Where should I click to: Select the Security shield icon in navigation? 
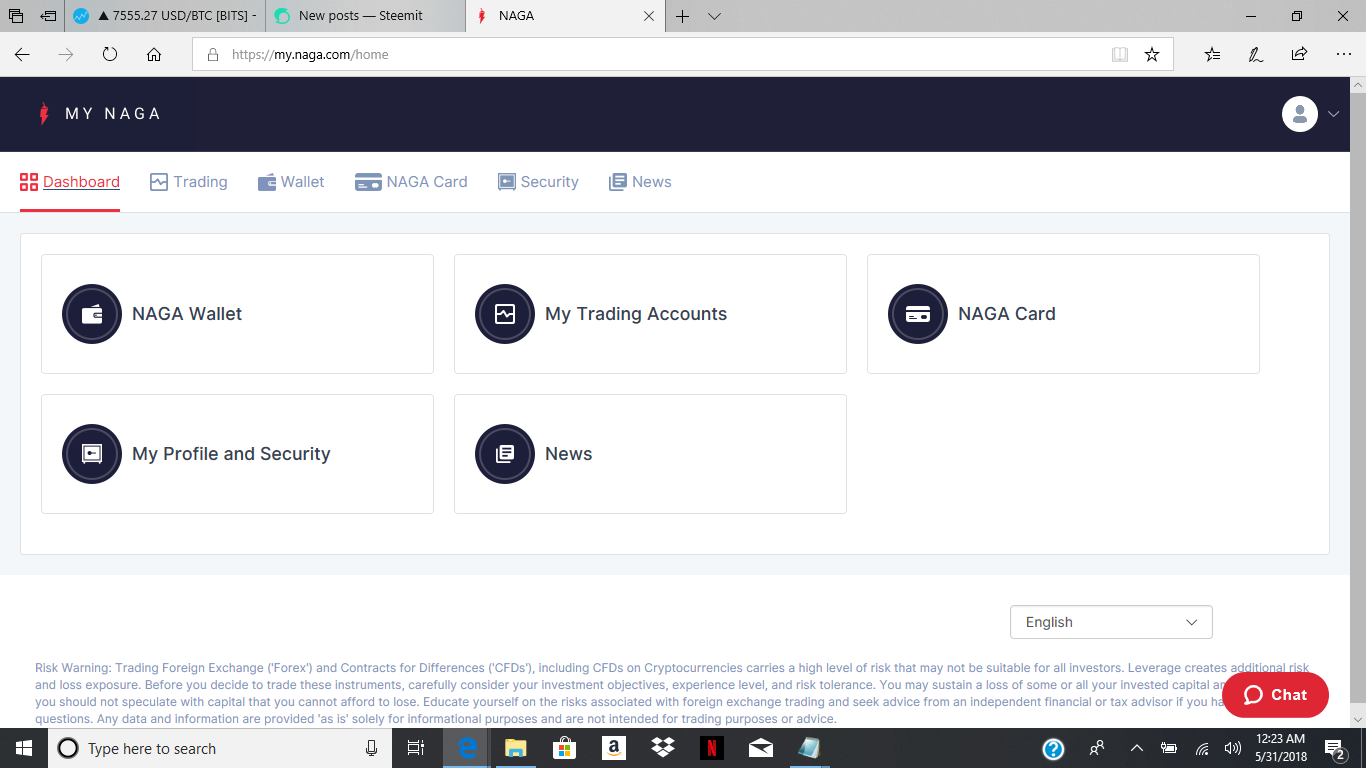[506, 181]
